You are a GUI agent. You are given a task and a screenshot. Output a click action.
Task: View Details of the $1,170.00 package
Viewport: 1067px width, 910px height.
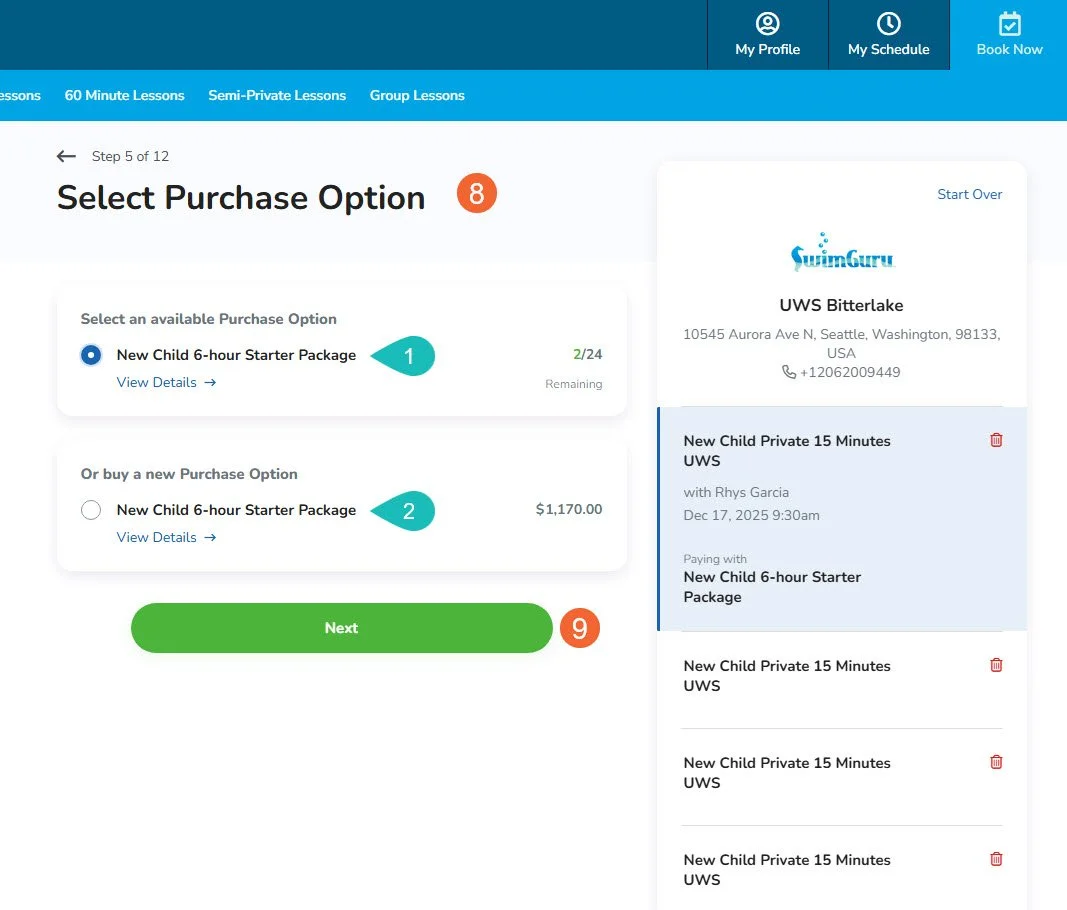click(166, 538)
